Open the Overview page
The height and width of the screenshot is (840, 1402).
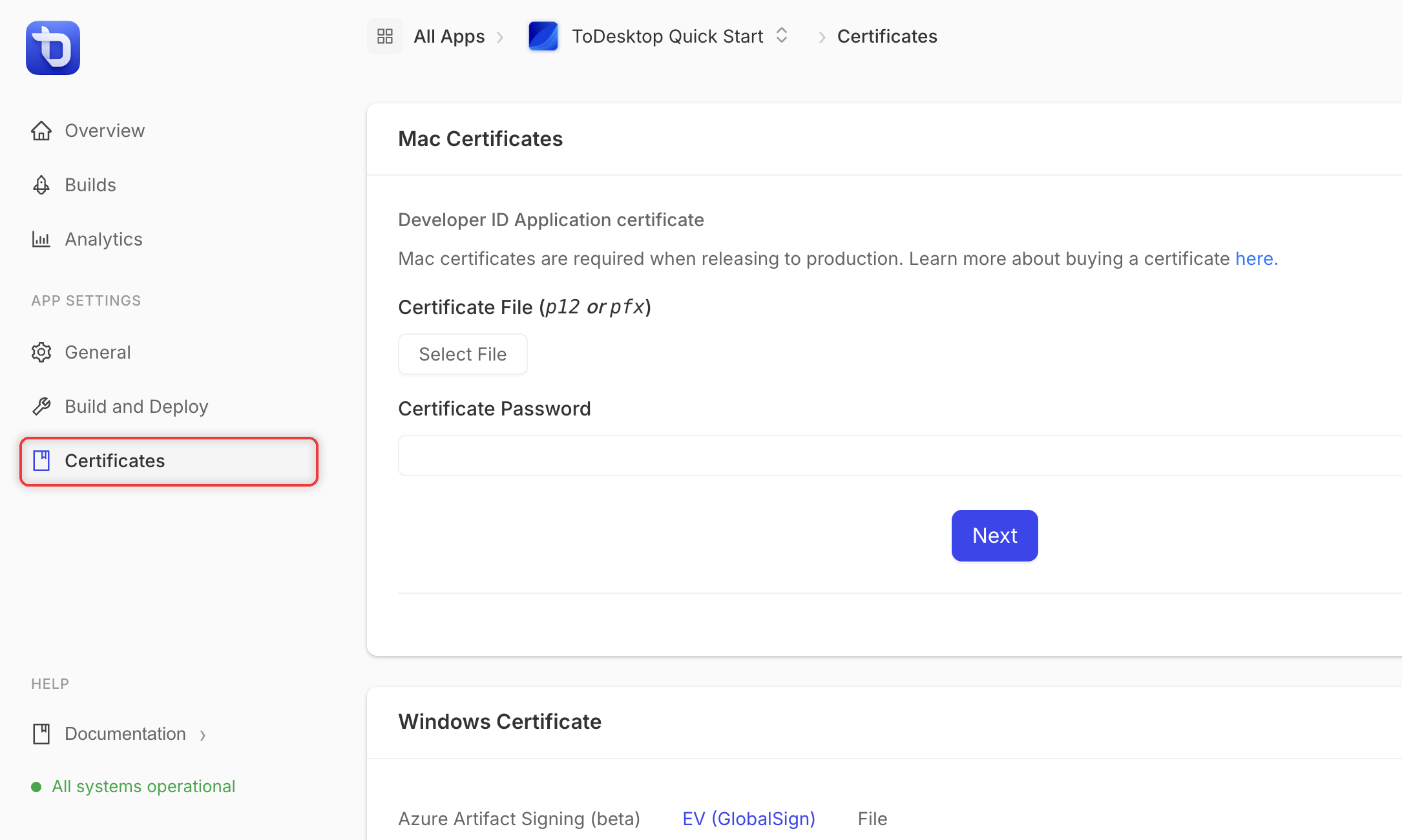105,131
